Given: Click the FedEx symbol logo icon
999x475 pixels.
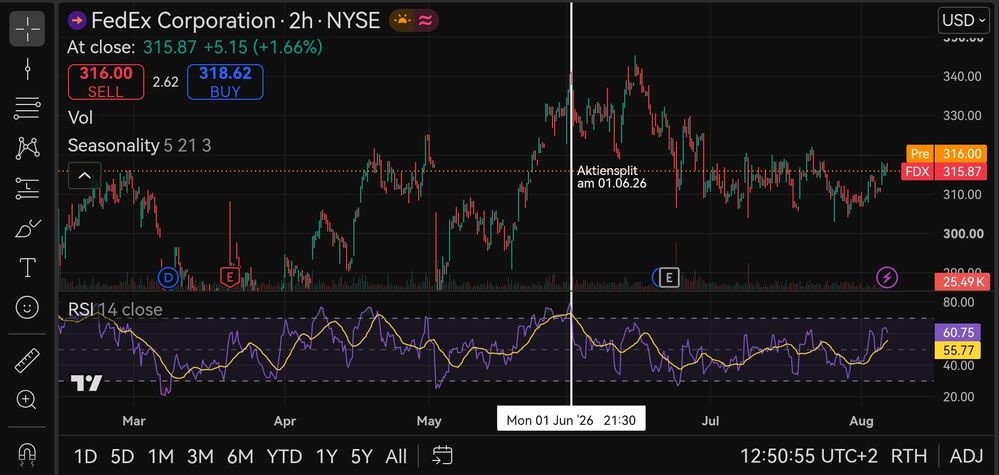Looking at the screenshot, I should pos(77,21).
